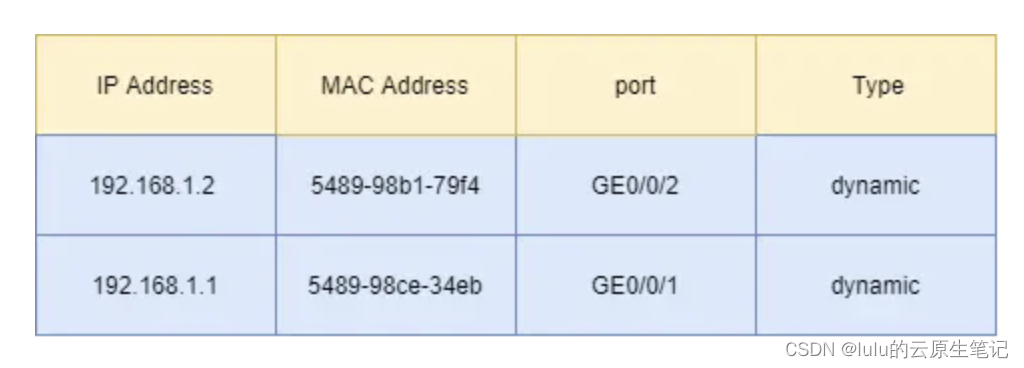Click the GE0/0/1 port cell
Image resolution: width=1024 pixels, height=368 pixels.
click(636, 285)
